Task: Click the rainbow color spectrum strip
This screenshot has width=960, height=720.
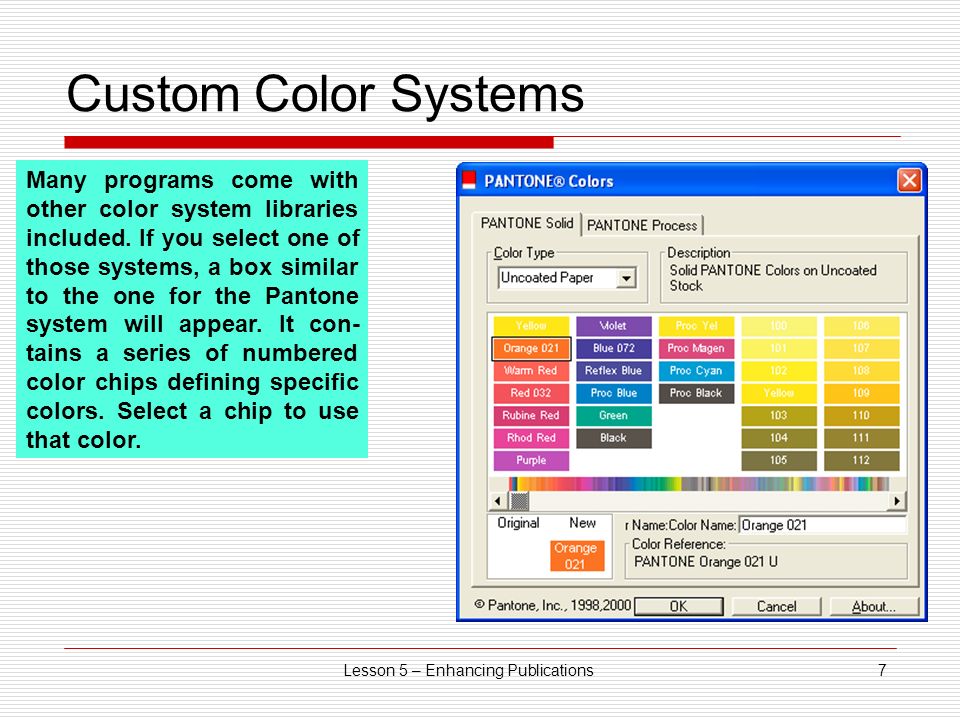Action: coord(699,484)
